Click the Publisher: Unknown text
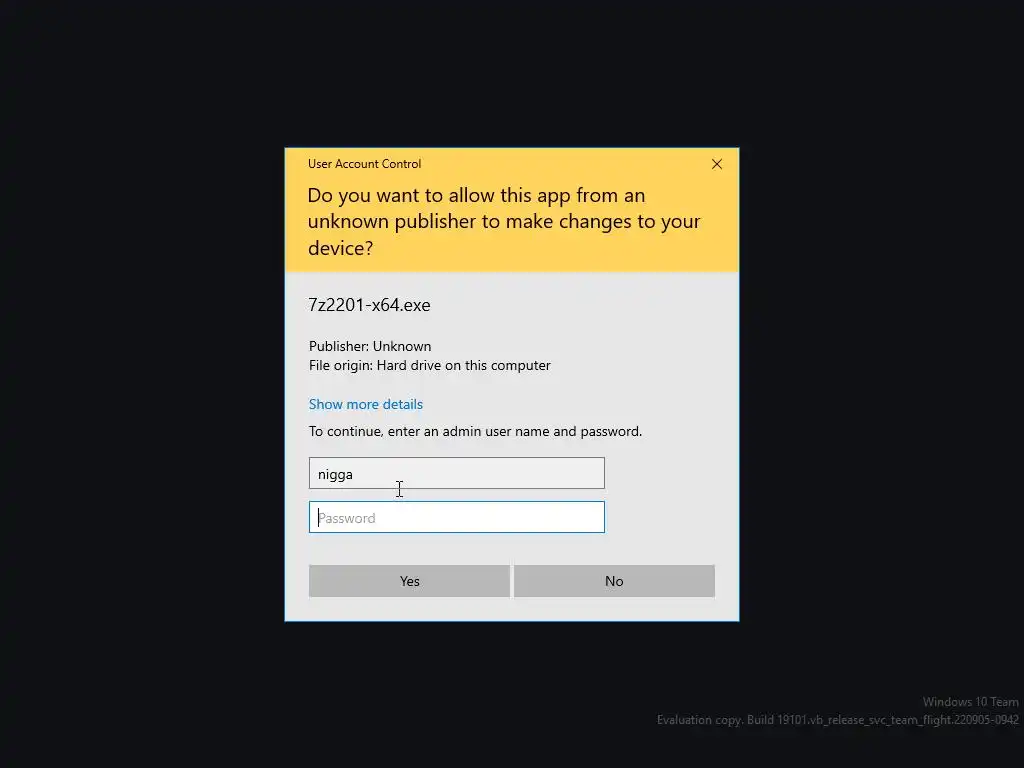 pos(370,346)
